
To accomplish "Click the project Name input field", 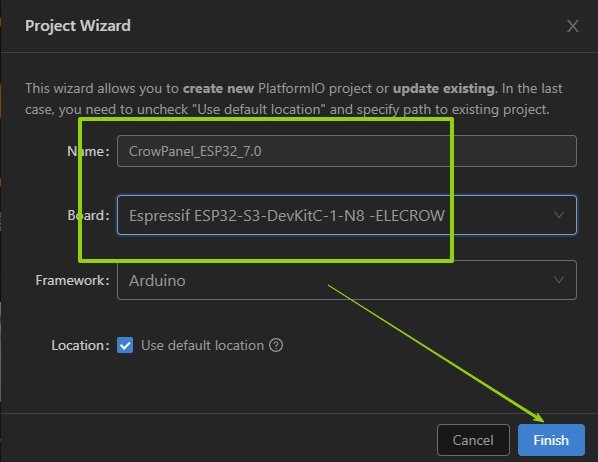I will coord(347,151).
